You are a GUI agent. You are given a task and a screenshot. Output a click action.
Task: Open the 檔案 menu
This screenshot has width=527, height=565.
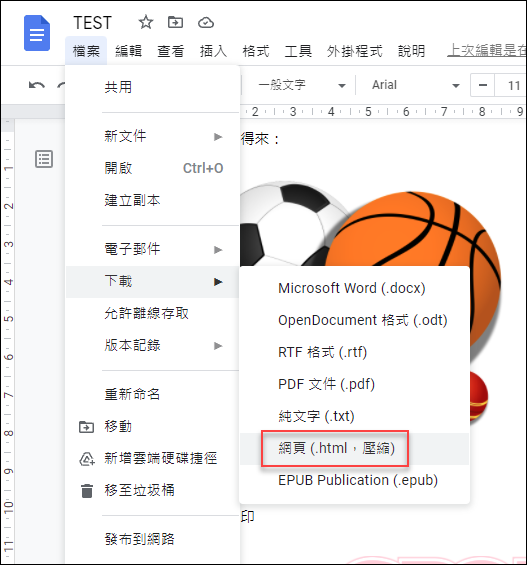tap(86, 51)
